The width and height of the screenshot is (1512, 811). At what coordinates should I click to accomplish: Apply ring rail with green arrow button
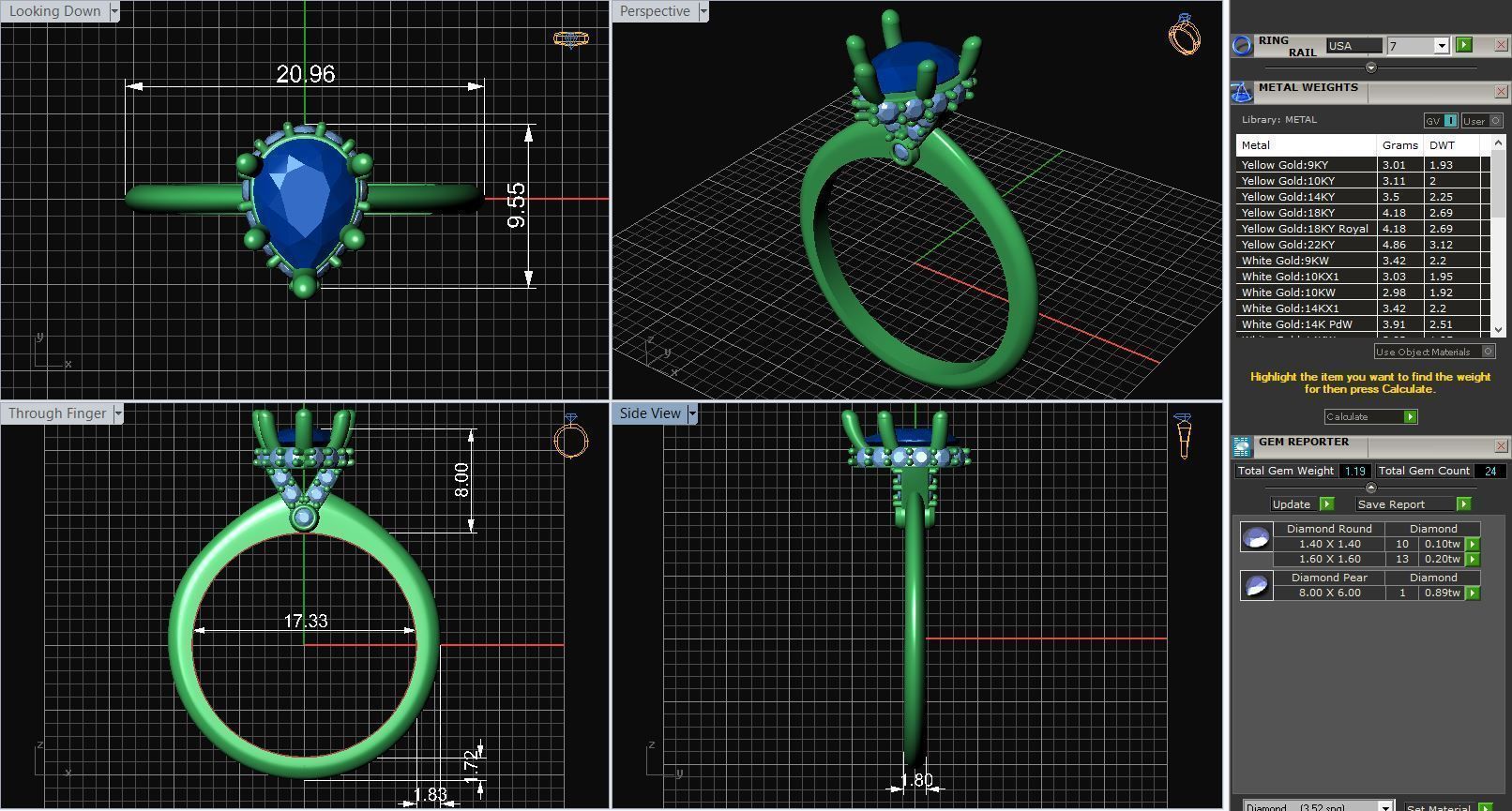tap(1464, 45)
